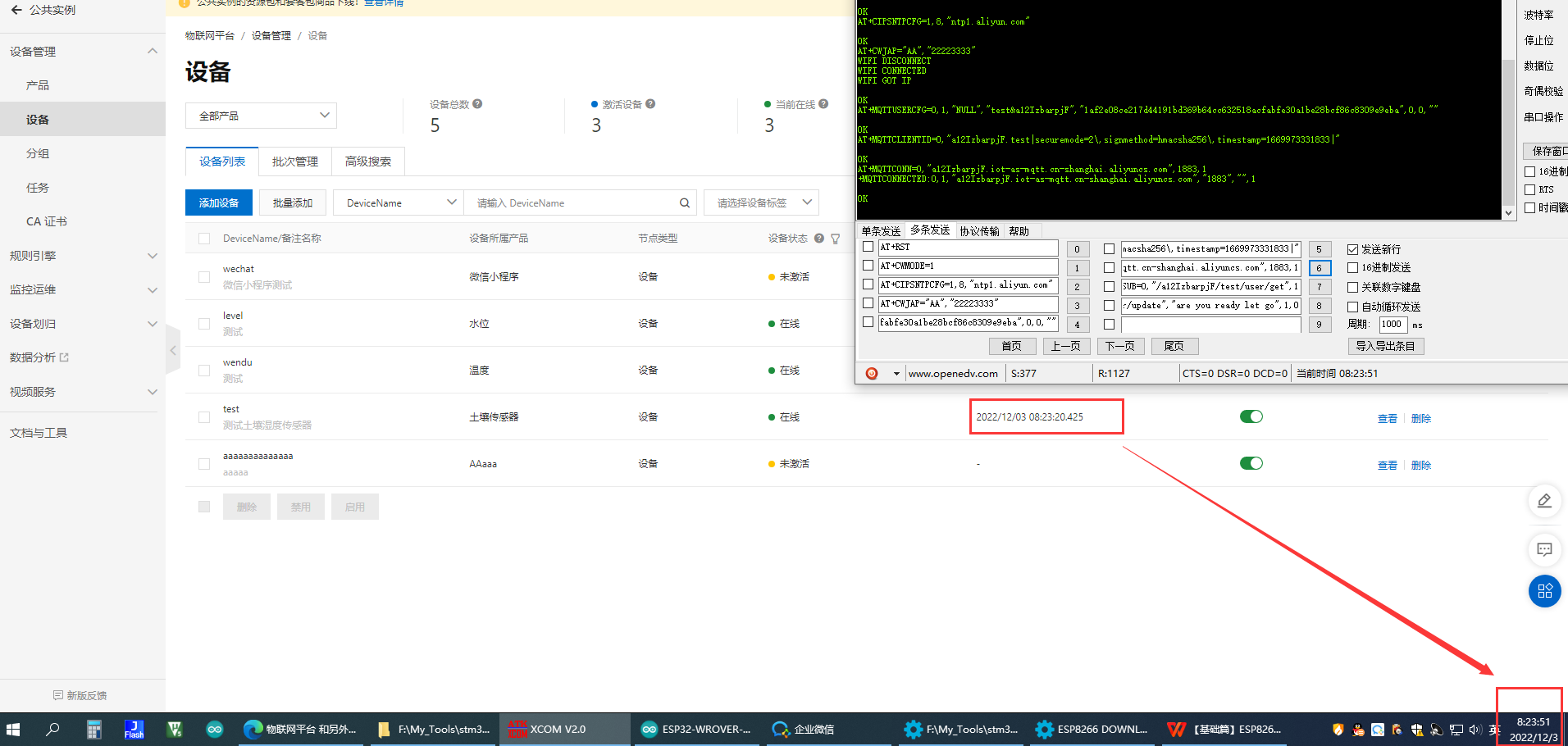Image resolution: width=1568 pixels, height=746 pixels.
Task: Open the Arduino icon pinned in taskbar
Action: tap(215, 729)
